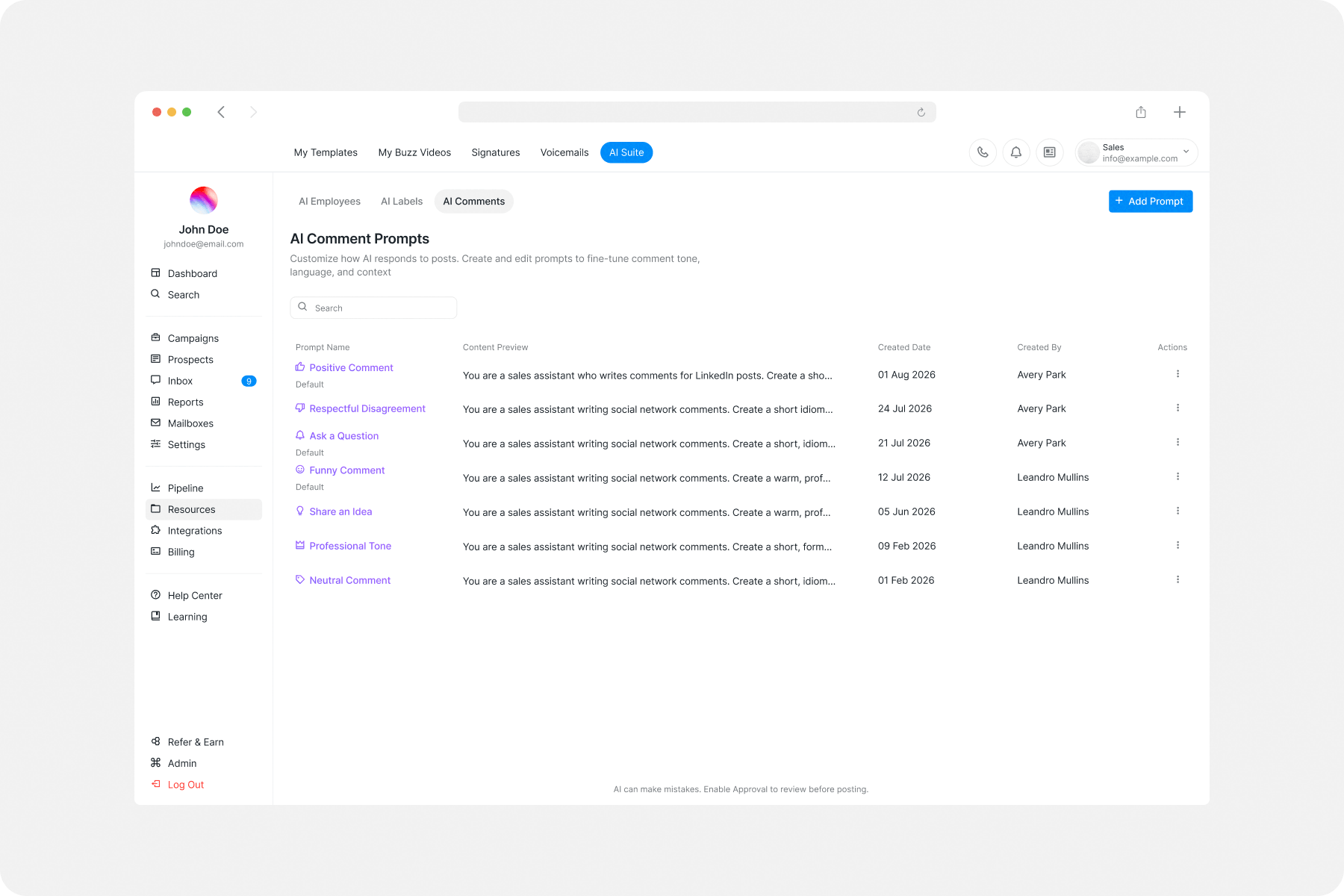Open Integrations in sidebar

[x=194, y=531]
